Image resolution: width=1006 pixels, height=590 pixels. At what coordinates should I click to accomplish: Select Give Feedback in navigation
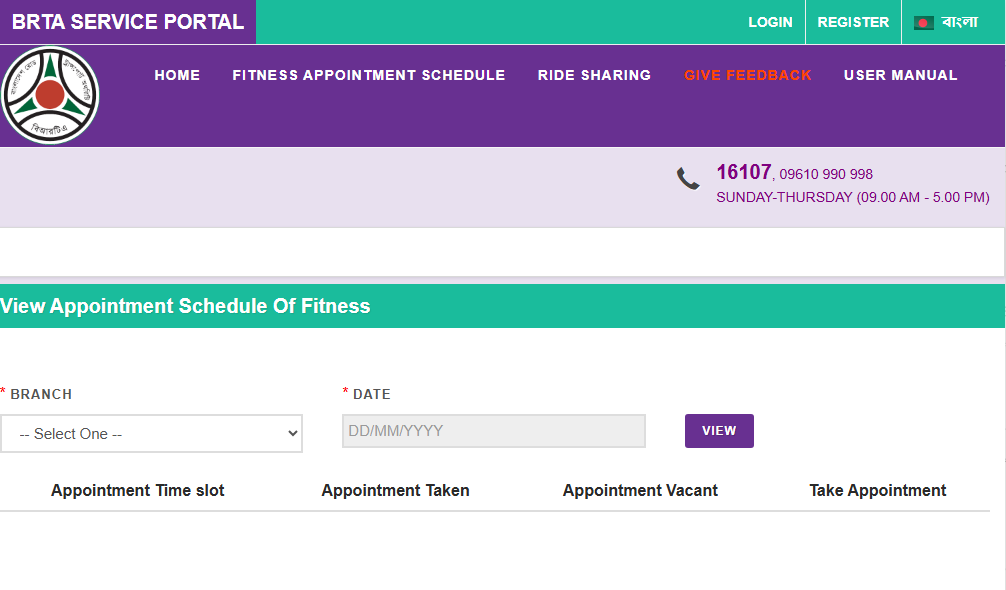tap(748, 75)
